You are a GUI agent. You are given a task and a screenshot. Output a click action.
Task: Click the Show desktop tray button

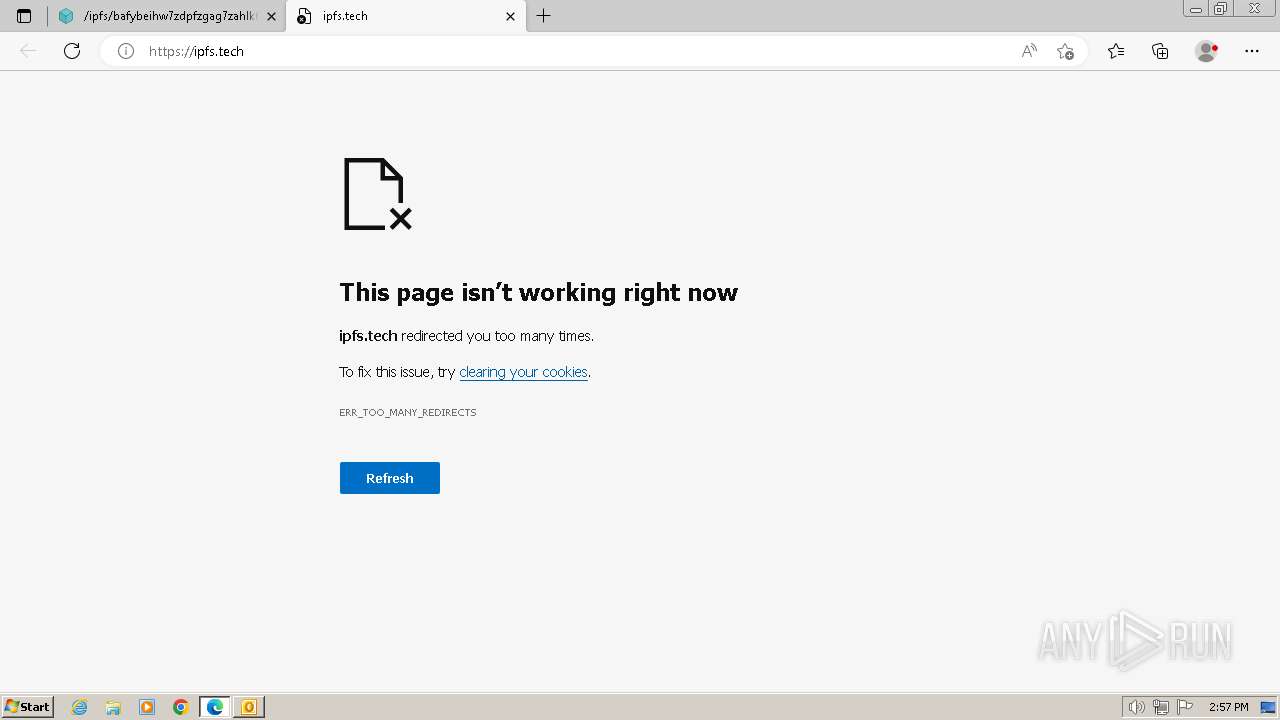[1268, 707]
